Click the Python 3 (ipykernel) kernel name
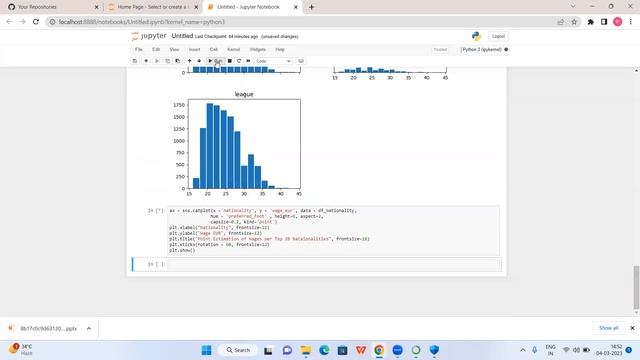Image resolution: width=640 pixels, height=360 pixels. (482, 49)
